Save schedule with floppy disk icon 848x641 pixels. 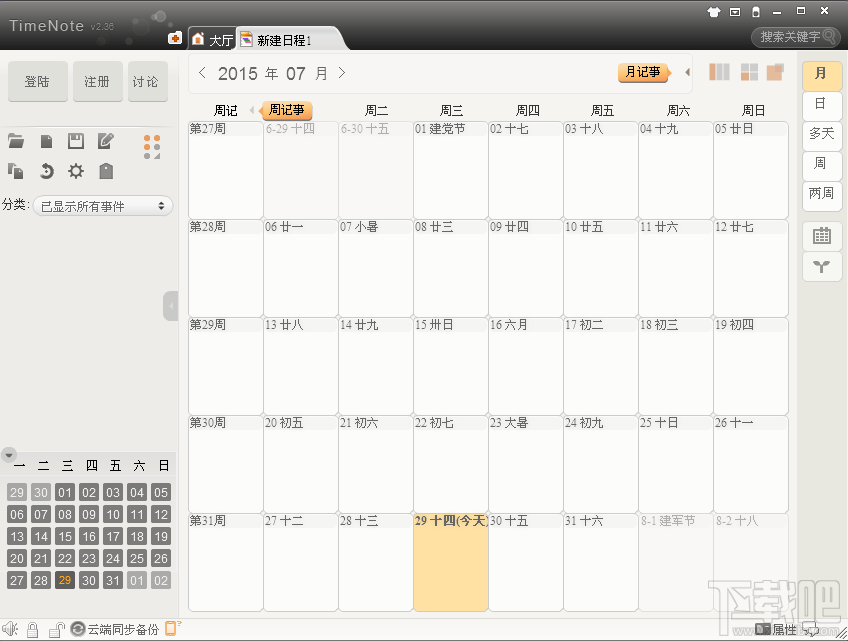coord(76,141)
